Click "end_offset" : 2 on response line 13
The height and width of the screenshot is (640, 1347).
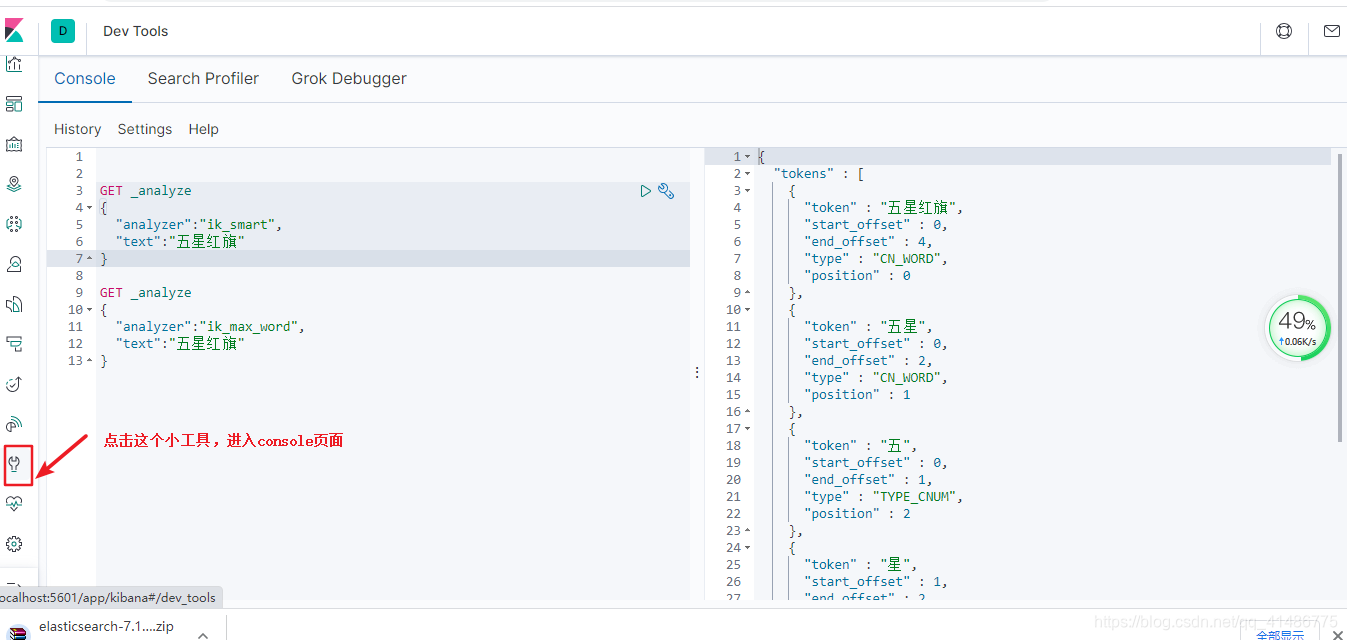868,361
